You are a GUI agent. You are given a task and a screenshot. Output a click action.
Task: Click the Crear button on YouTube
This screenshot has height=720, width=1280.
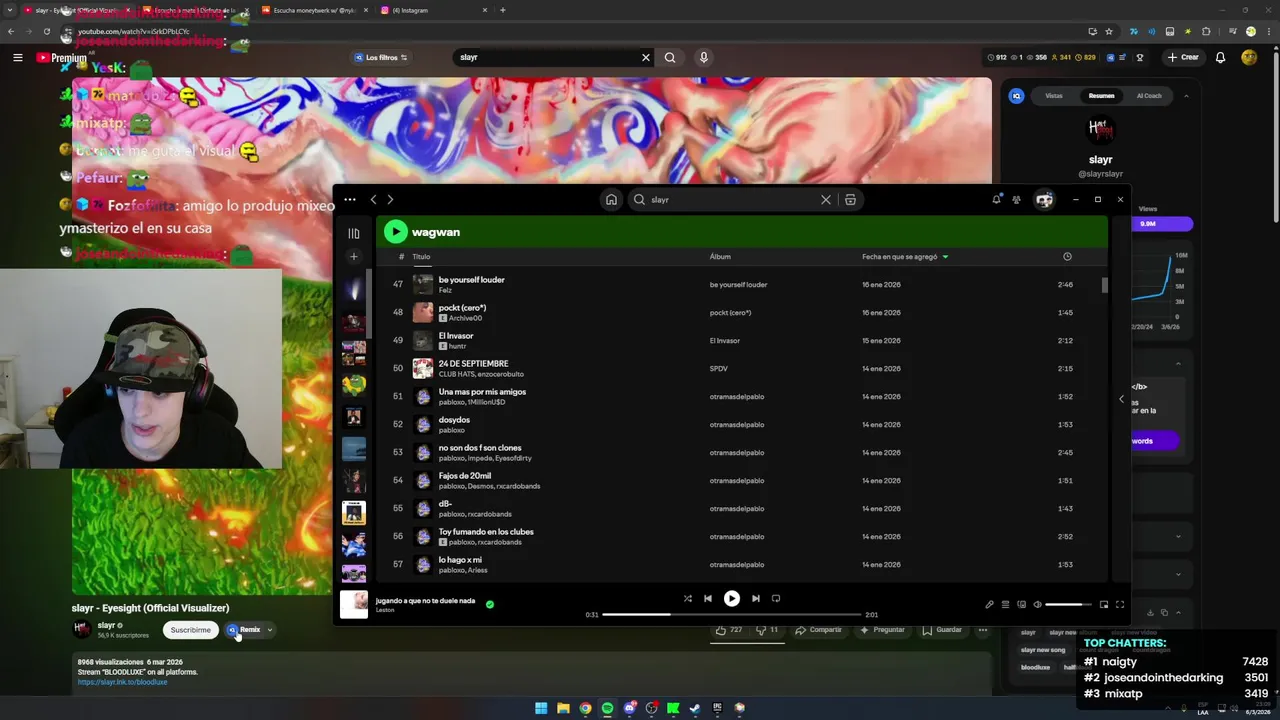click(x=1183, y=57)
